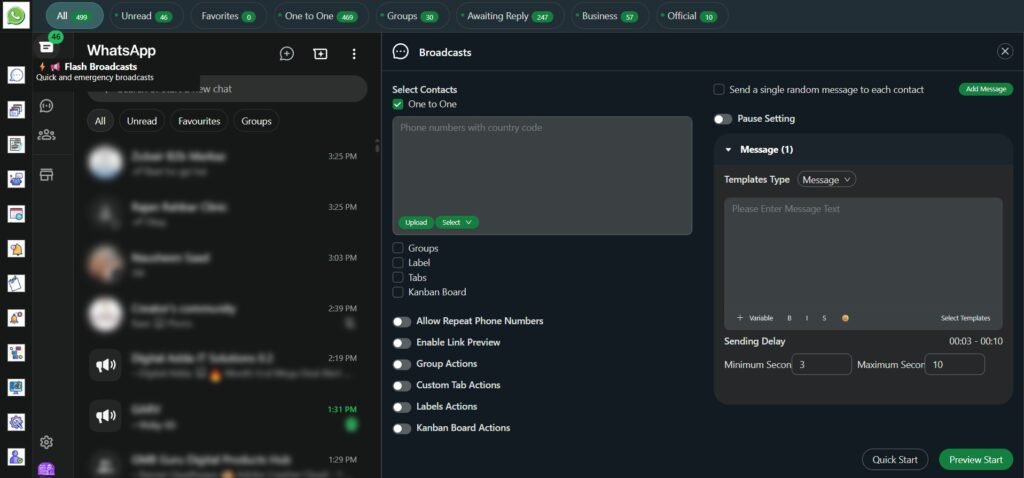
Task: Click the Broadcasts speech bubble icon
Action: pos(400,52)
